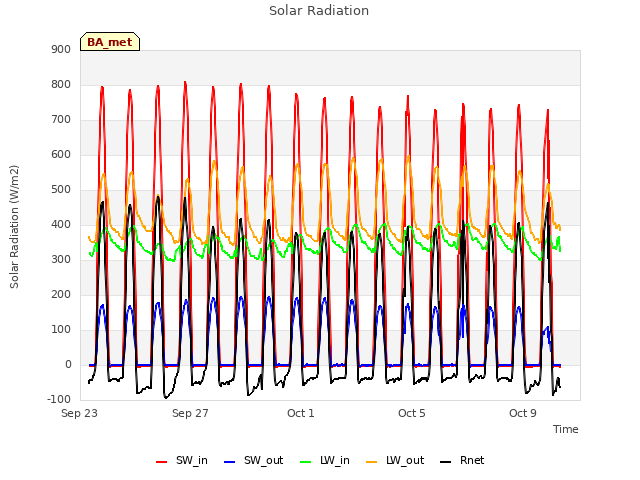The image size is (640, 480).
Task: Click the orange LW_out legend color marker
Action: point(372,462)
